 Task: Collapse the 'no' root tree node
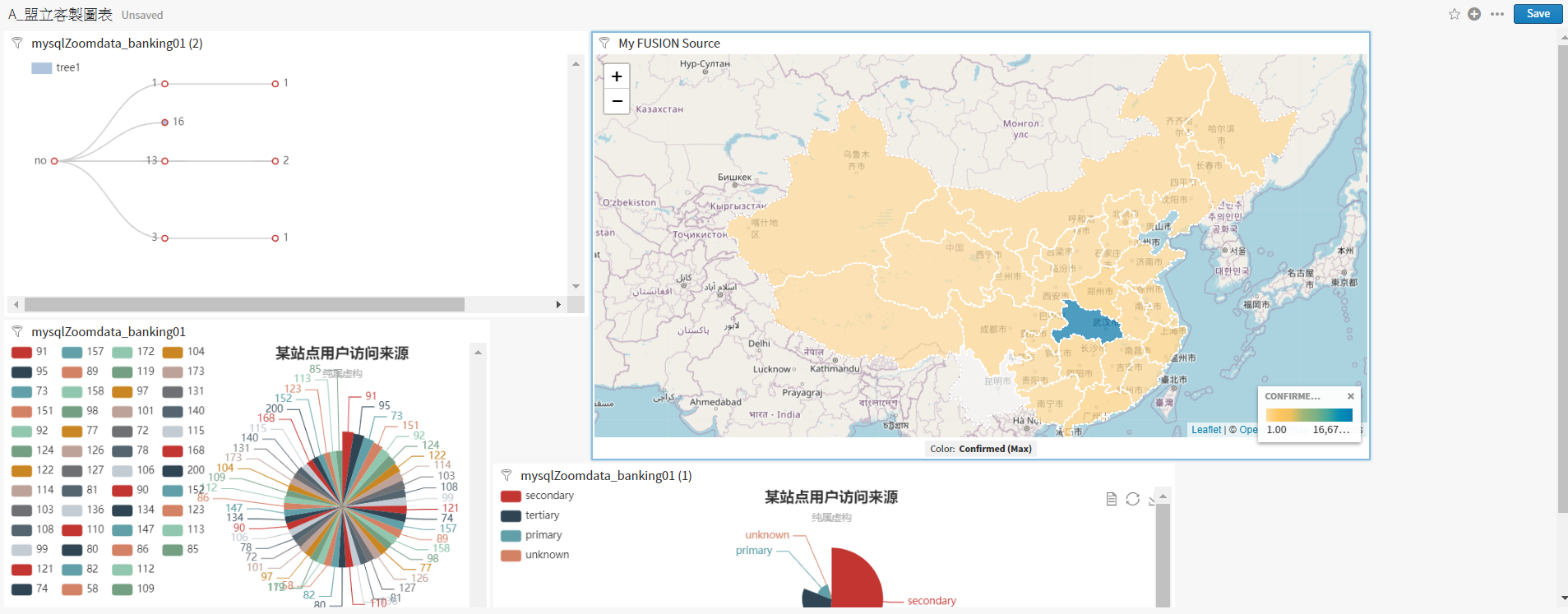[x=54, y=161]
